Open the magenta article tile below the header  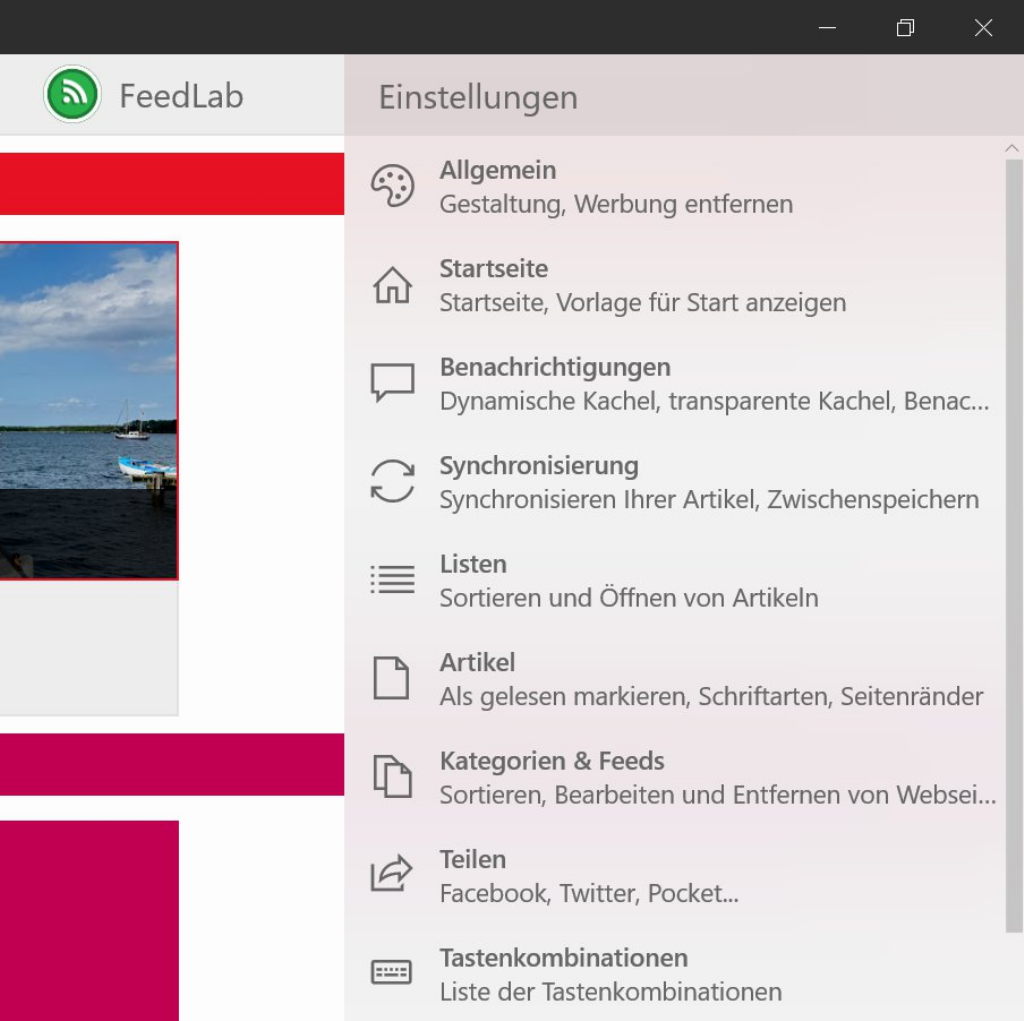point(89,920)
